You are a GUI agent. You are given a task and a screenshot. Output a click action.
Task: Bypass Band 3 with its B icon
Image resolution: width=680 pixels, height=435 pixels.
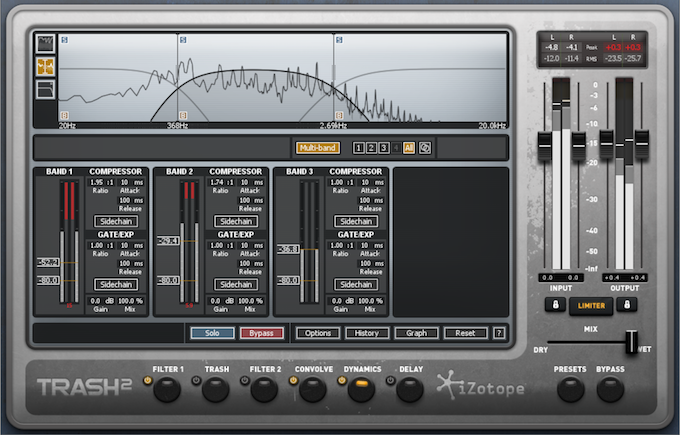click(x=339, y=115)
